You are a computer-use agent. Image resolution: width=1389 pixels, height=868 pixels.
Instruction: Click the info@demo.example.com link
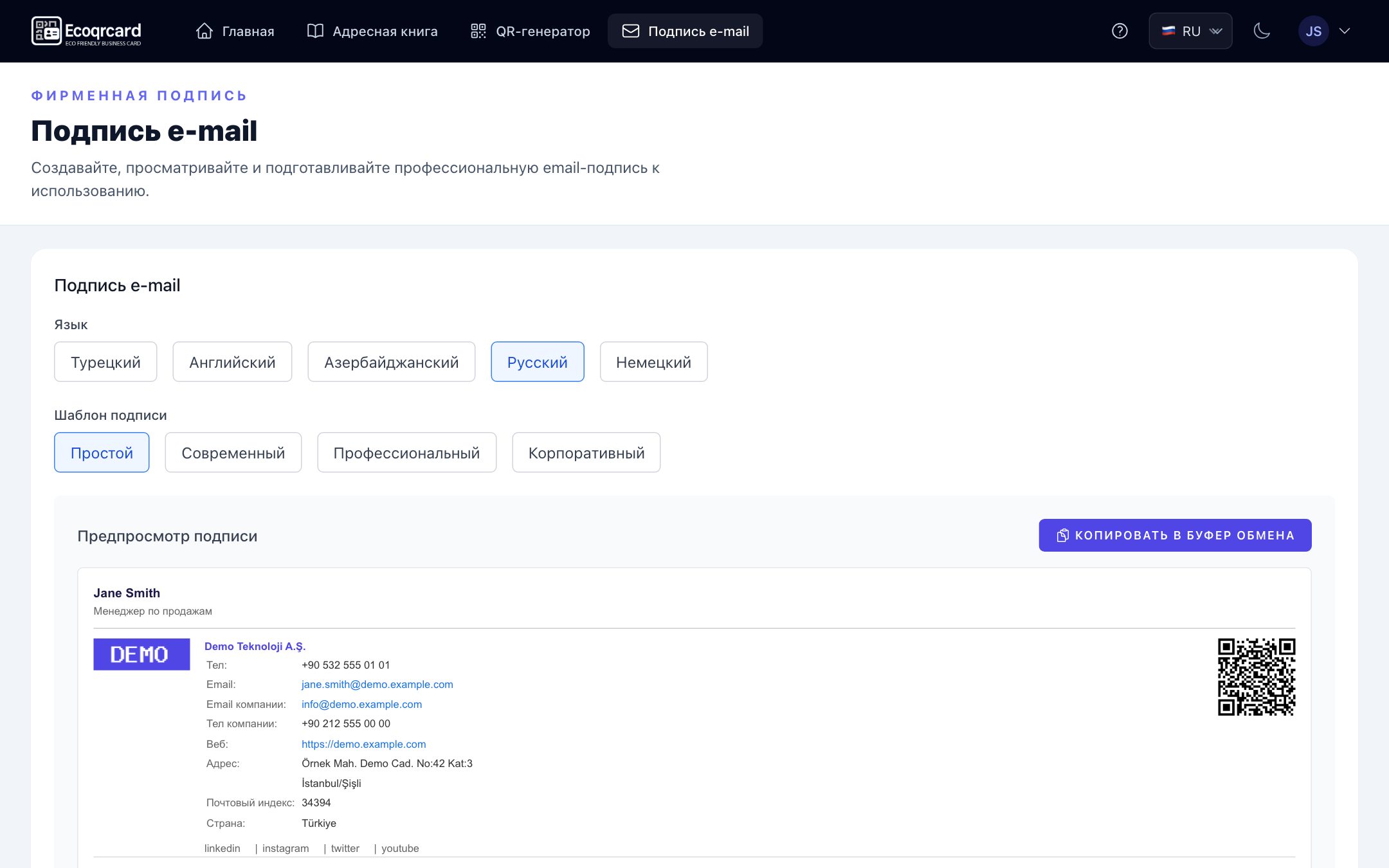(x=362, y=704)
